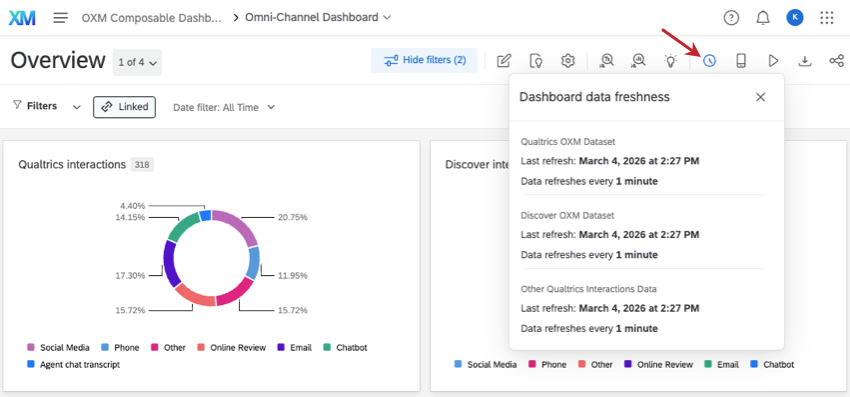Viewport: 850px width, 397px height.
Task: Open the Date filter: All Time dropdown
Action: 224,107
